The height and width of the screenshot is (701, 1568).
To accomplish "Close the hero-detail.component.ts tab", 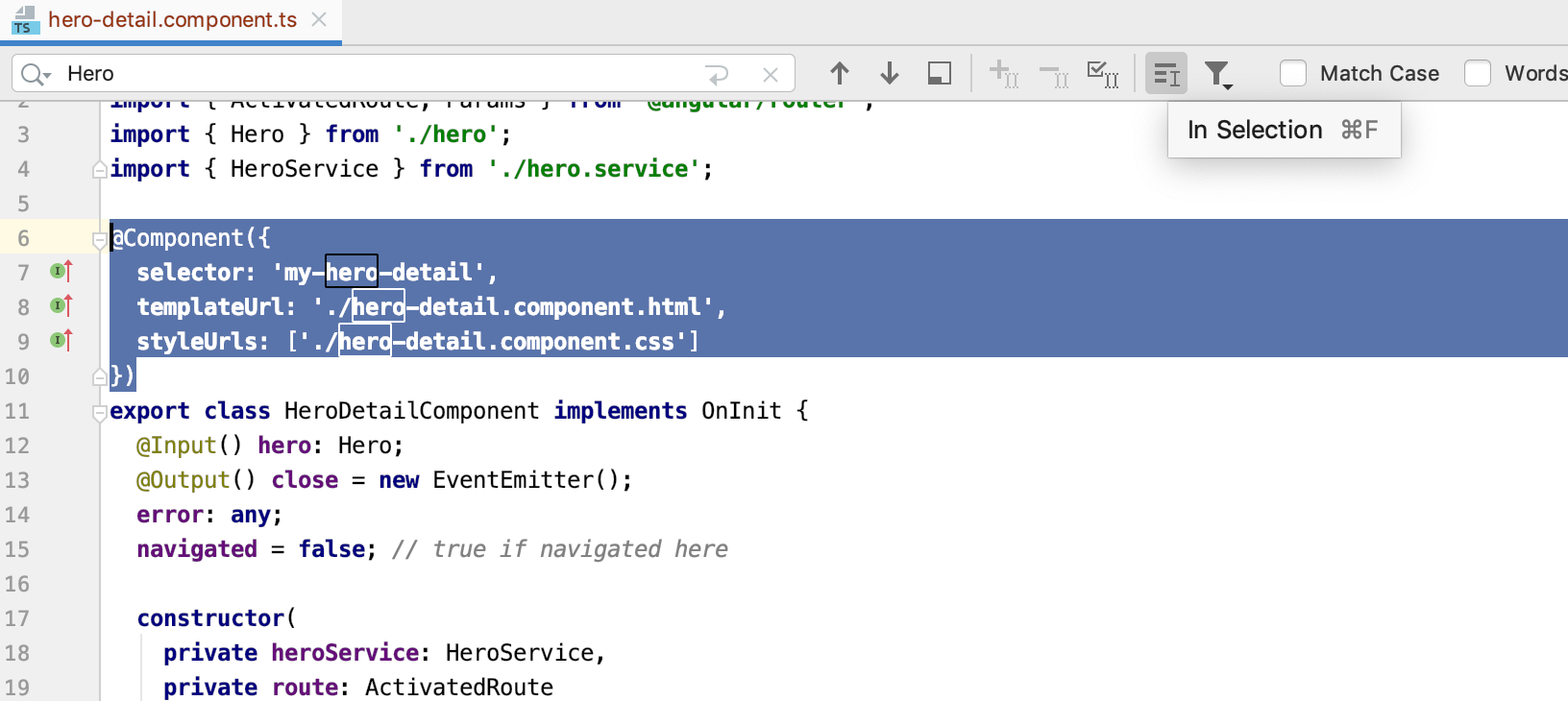I will (x=320, y=20).
